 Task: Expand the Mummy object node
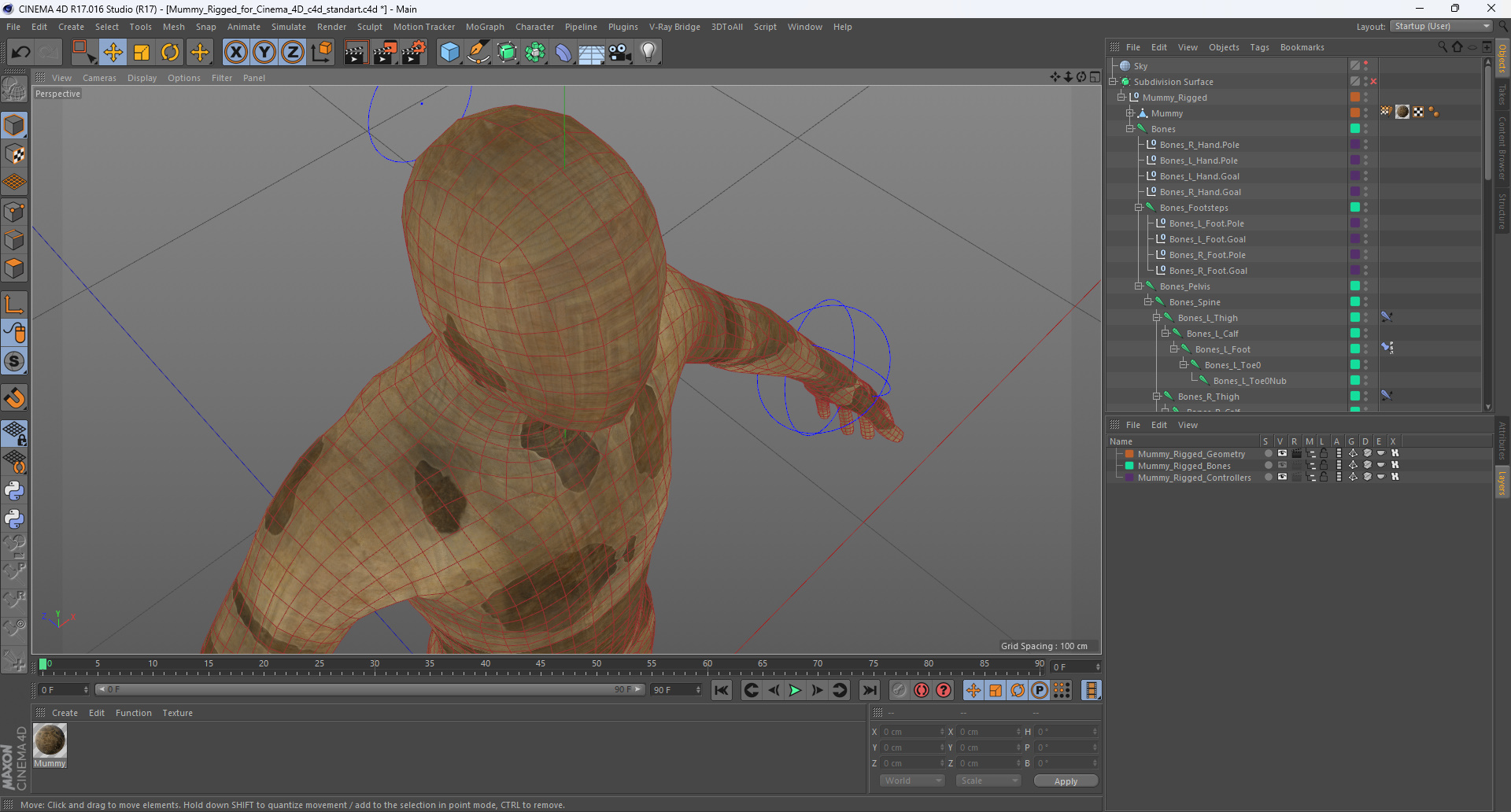click(x=1130, y=113)
